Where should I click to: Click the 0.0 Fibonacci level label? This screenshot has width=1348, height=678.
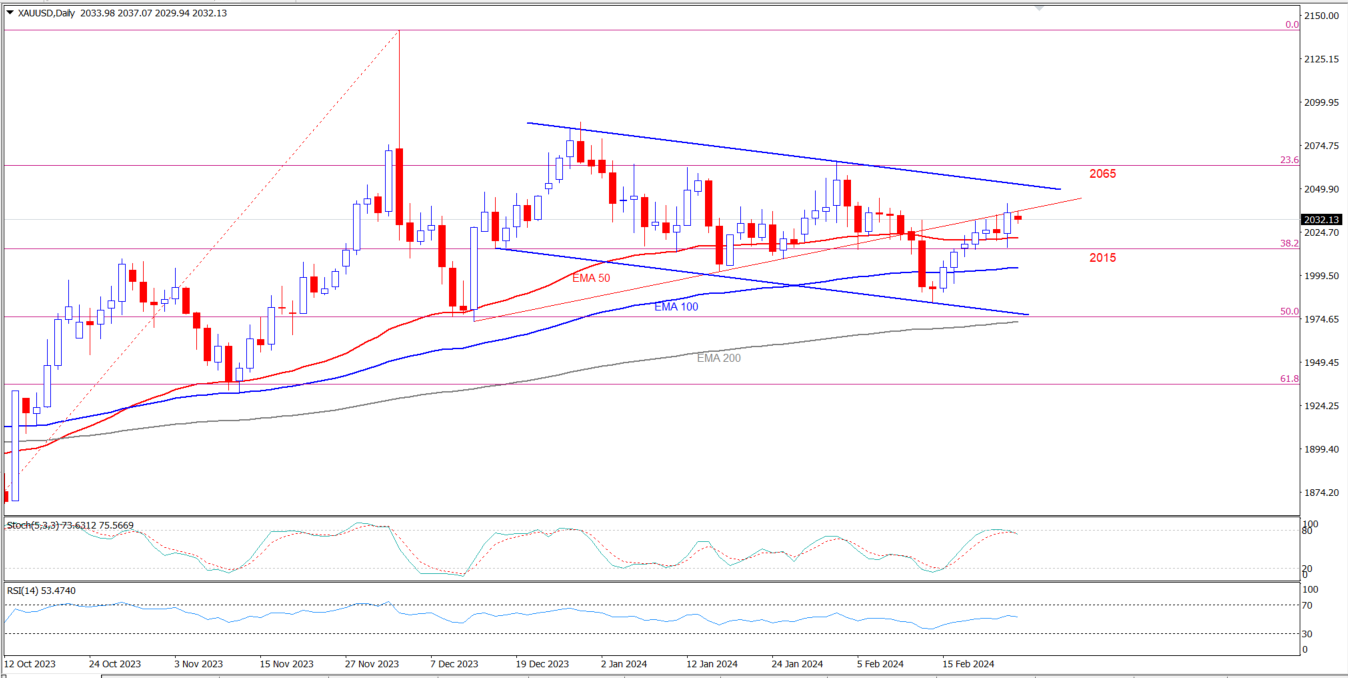[1291, 24]
